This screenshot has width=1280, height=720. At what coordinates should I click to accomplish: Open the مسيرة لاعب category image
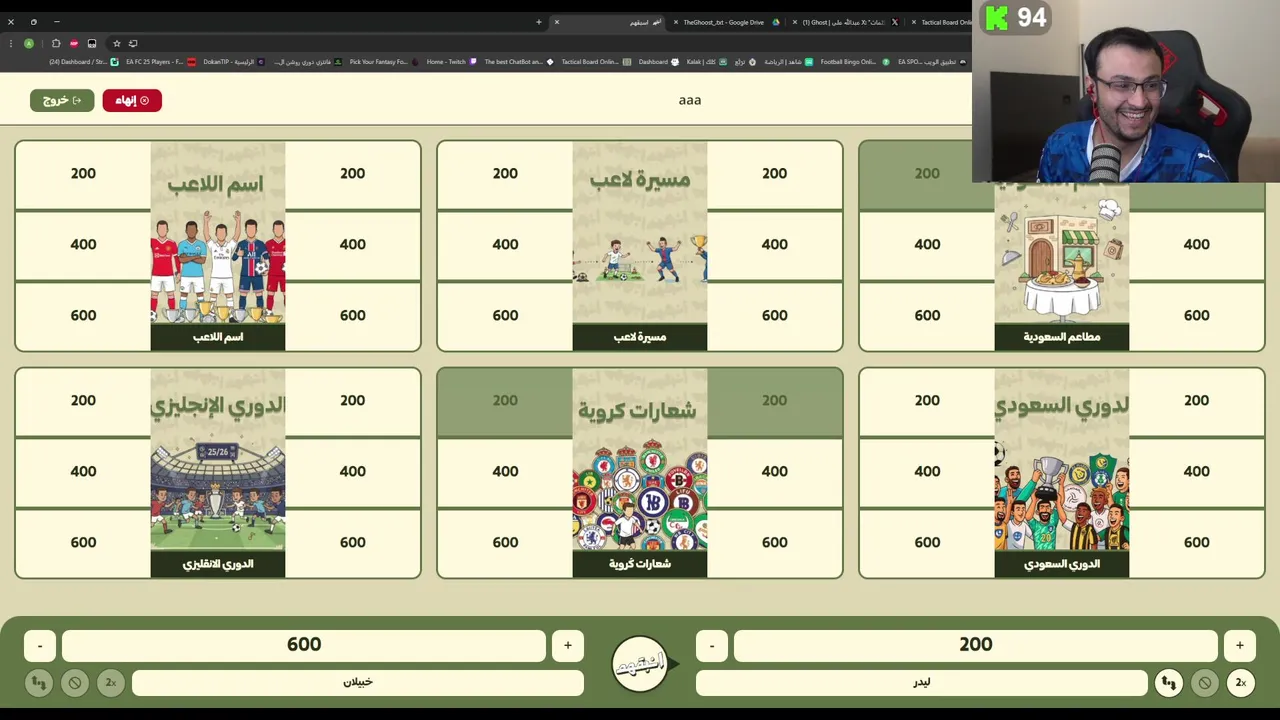pyautogui.click(x=640, y=246)
